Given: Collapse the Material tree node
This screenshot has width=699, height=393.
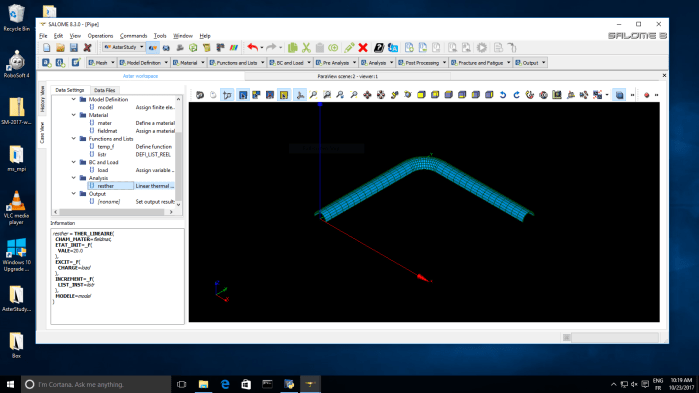Looking at the screenshot, I should point(74,115).
